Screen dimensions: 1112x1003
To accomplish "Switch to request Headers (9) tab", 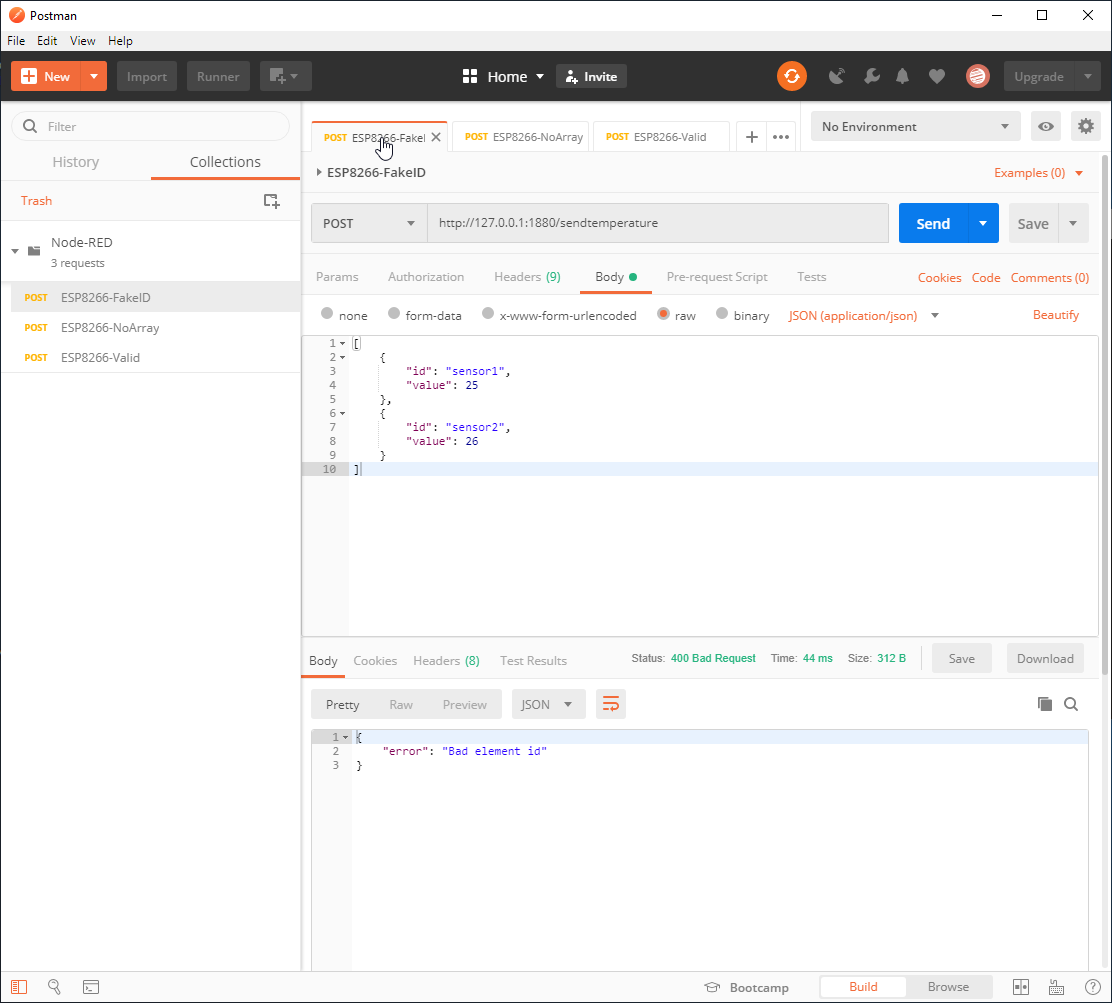I will [x=527, y=277].
